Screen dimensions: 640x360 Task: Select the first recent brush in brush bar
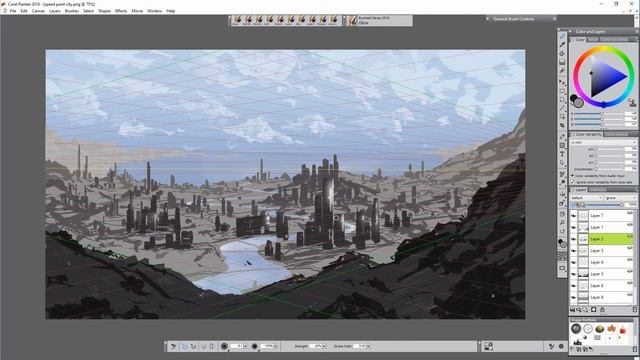click(237, 20)
